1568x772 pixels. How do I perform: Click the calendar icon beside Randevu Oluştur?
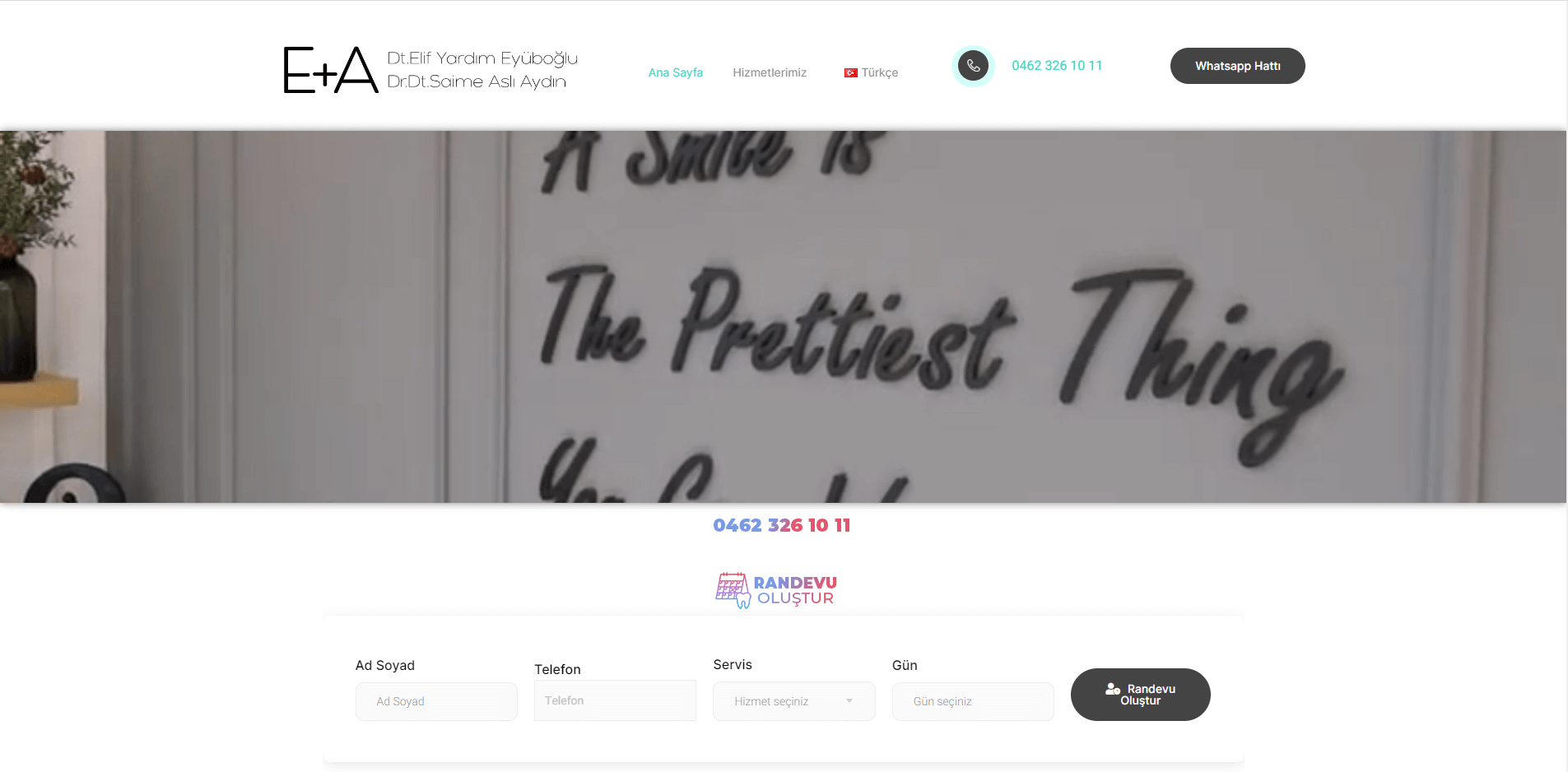tap(733, 590)
